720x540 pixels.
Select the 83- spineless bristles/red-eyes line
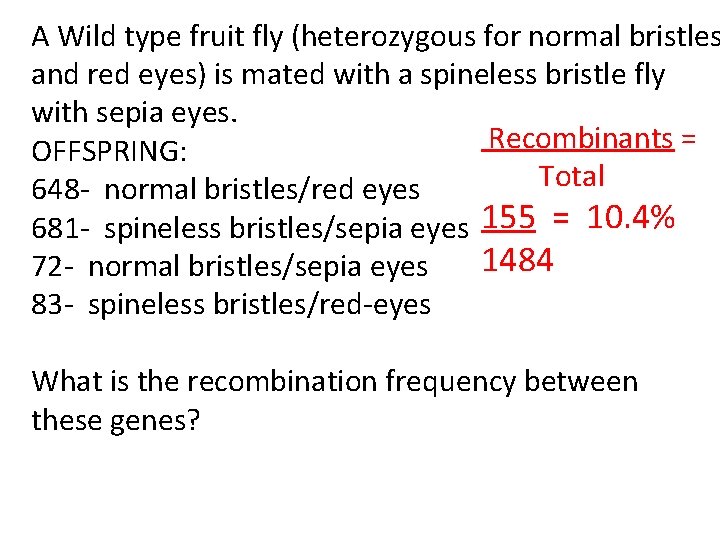click(231, 304)
